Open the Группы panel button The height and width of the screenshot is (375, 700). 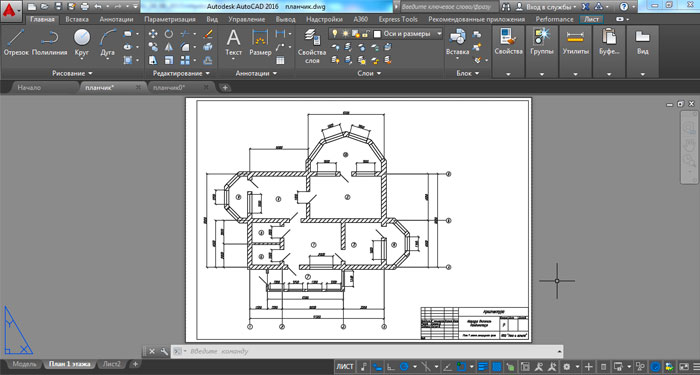(542, 51)
